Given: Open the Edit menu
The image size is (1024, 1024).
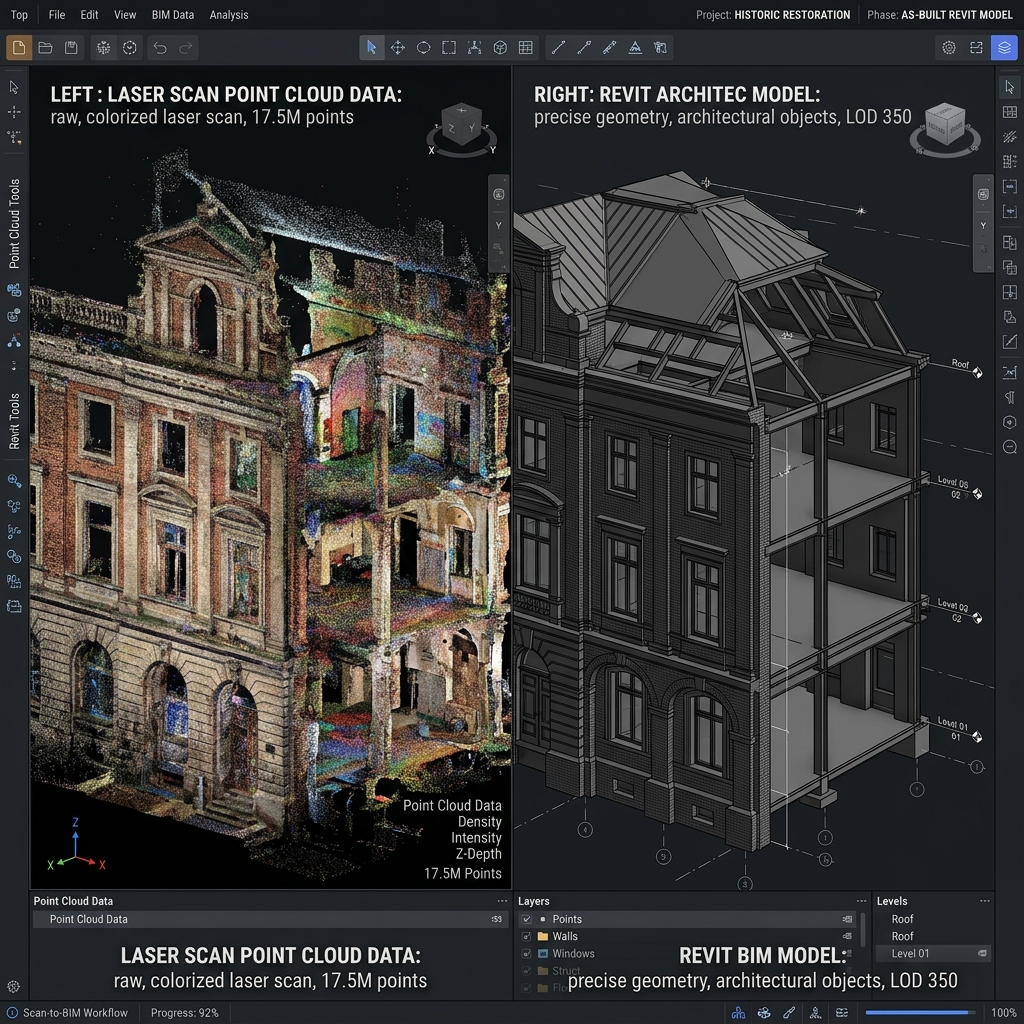Looking at the screenshot, I should tap(89, 14).
